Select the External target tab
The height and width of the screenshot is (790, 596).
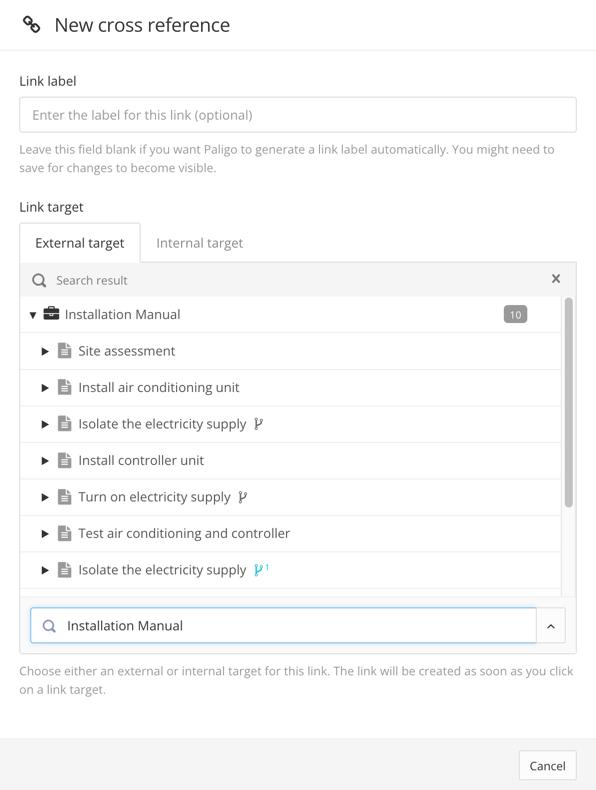[80, 243]
